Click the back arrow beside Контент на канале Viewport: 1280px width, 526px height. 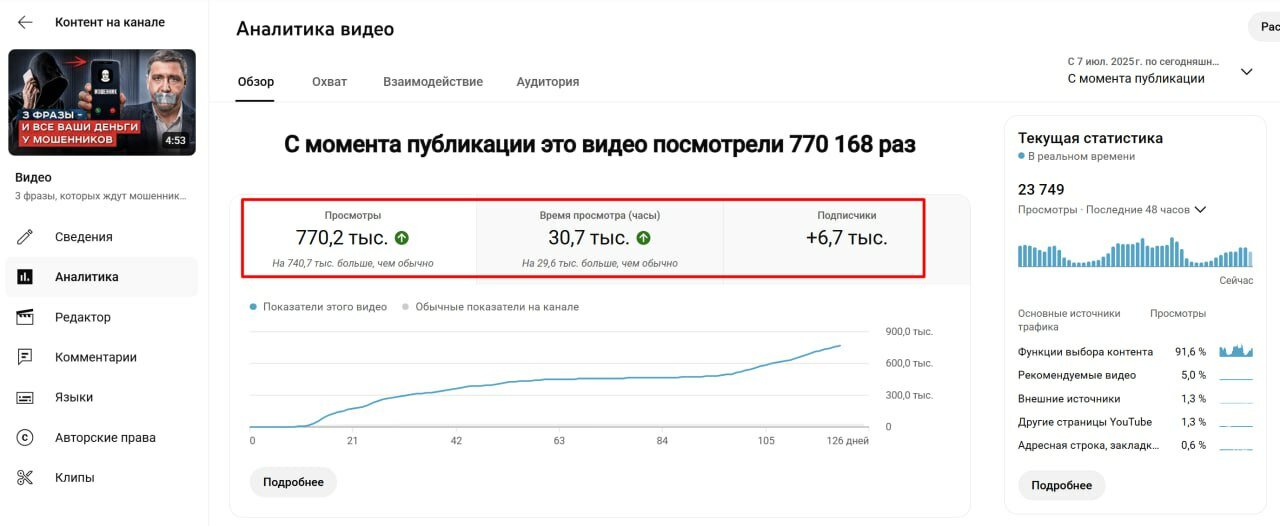coord(25,22)
